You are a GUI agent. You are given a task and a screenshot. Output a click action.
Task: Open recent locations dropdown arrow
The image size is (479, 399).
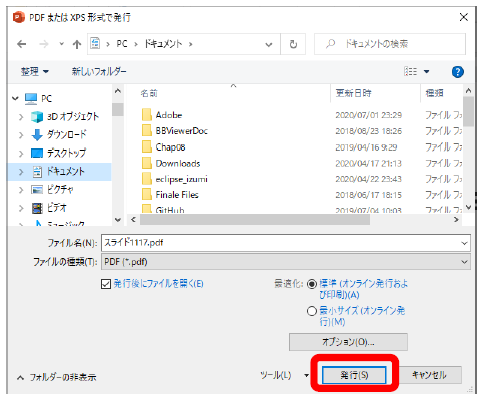[61, 44]
